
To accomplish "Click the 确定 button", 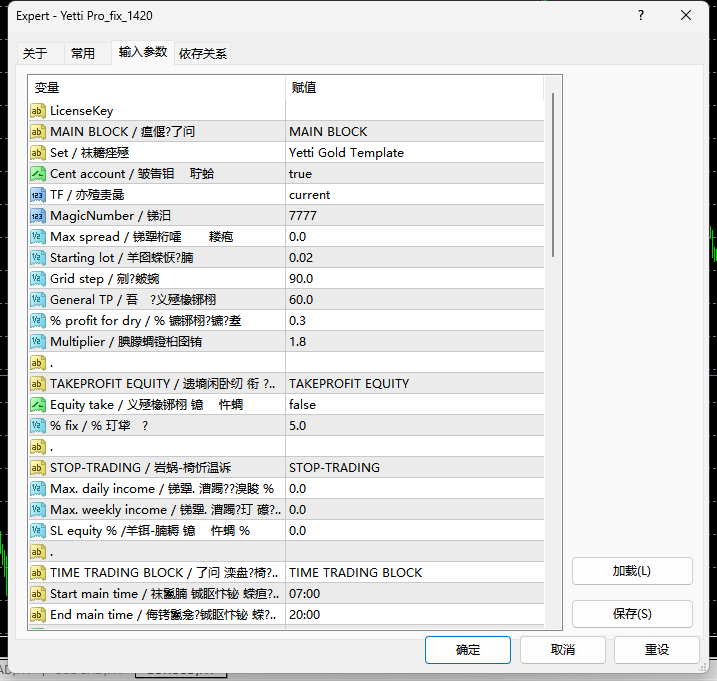I will [x=468, y=650].
